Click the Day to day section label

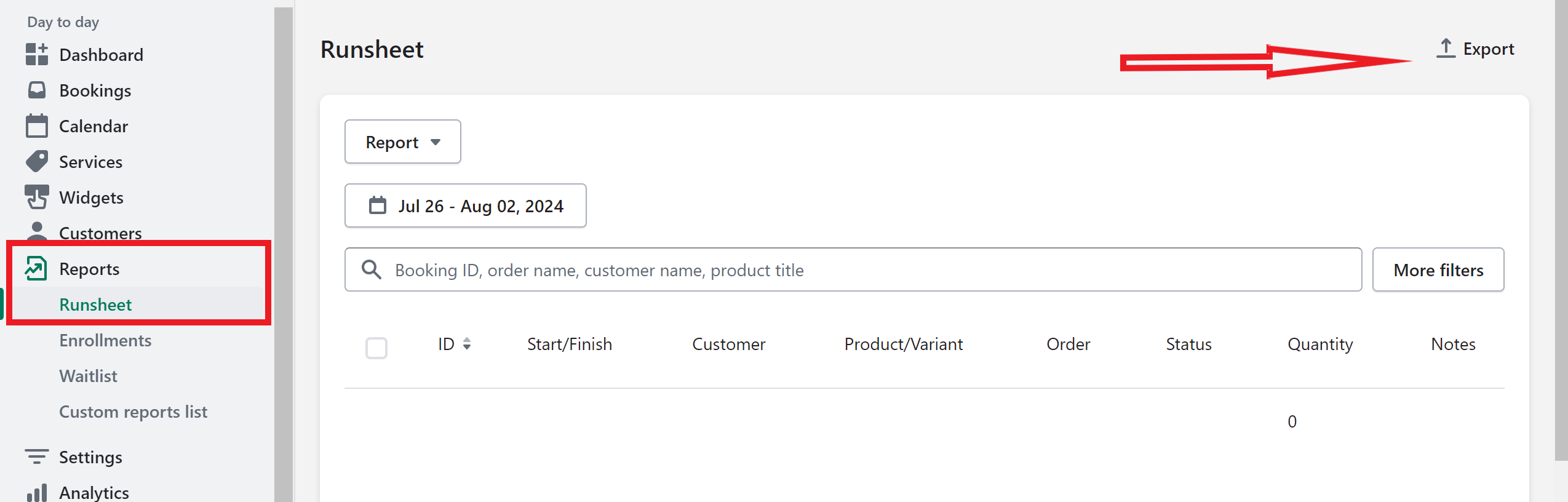point(63,22)
